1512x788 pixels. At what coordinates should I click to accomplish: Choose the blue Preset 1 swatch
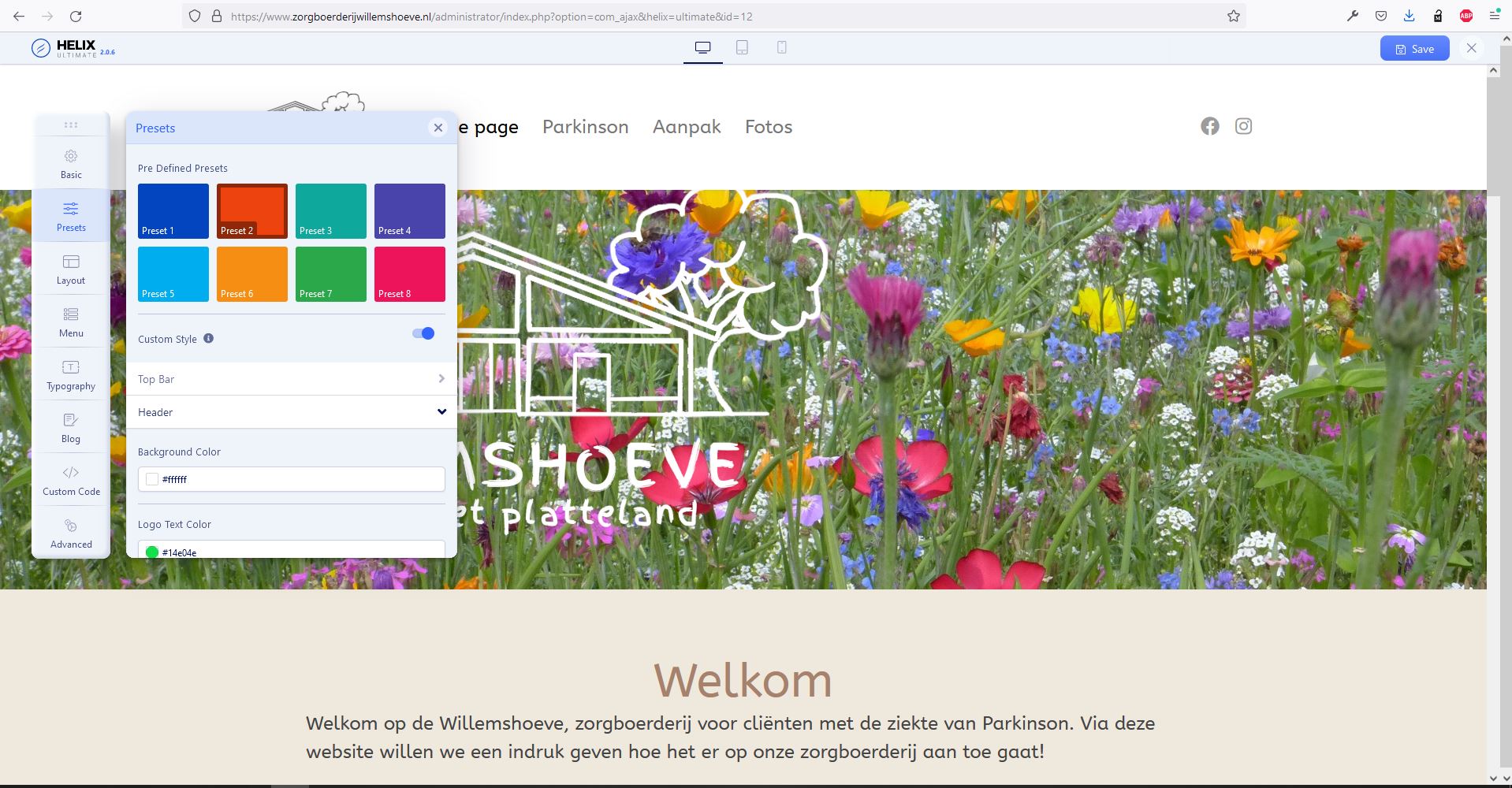pos(173,211)
